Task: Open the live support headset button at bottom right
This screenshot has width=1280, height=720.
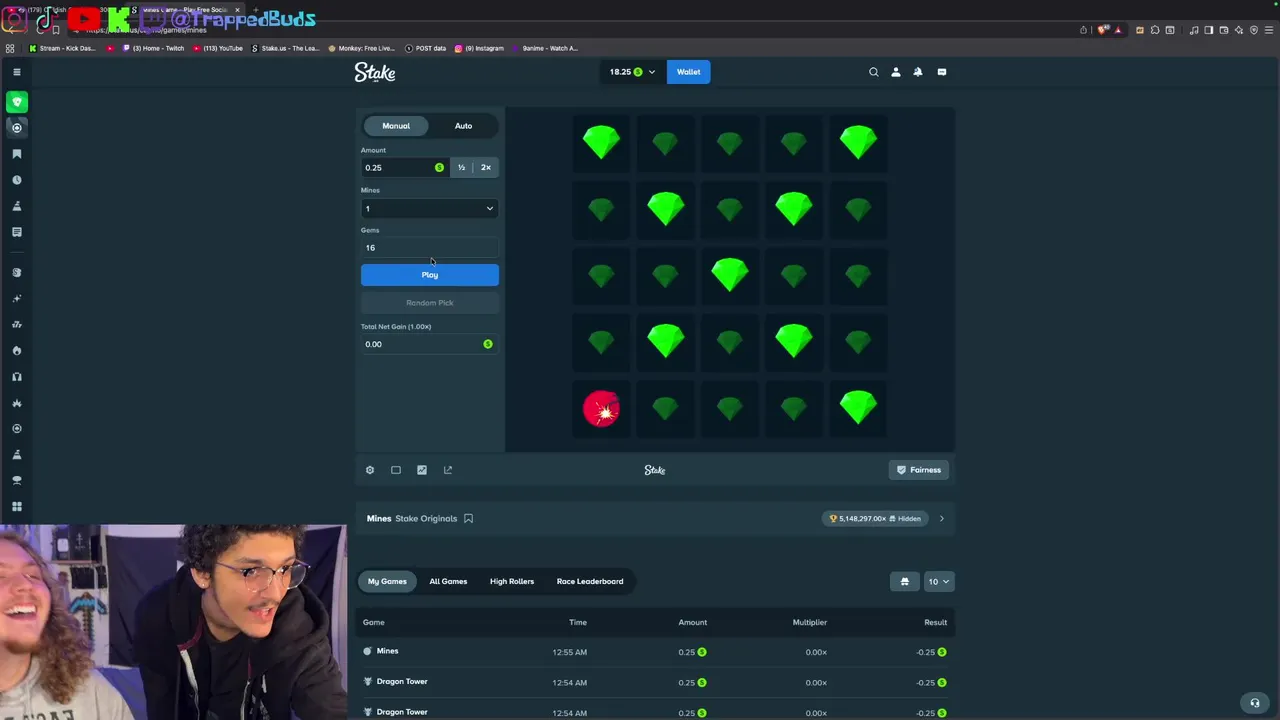Action: 1255,702
